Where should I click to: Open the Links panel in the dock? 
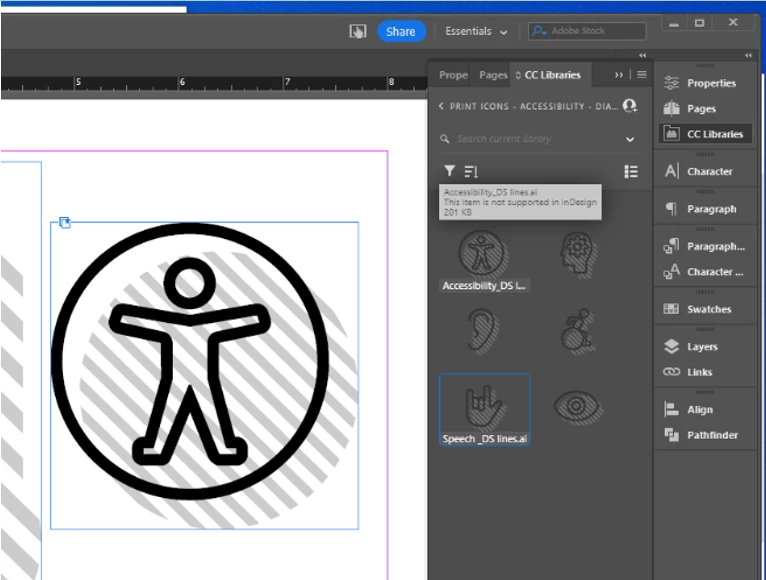(x=703, y=372)
